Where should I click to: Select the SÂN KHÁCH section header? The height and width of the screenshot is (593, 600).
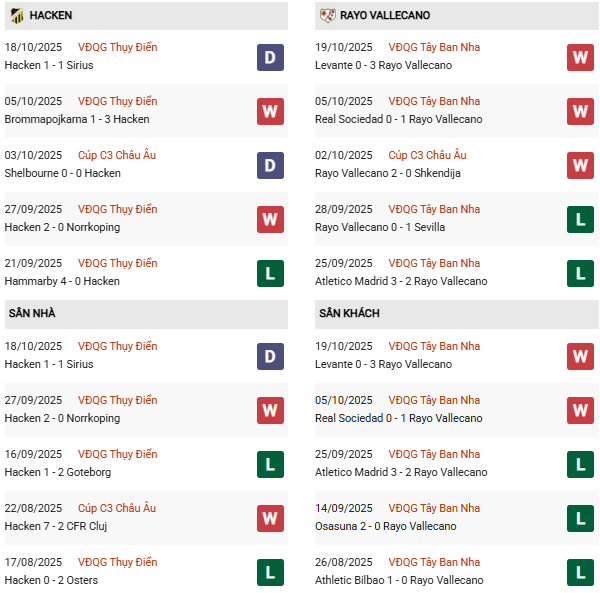click(351, 314)
